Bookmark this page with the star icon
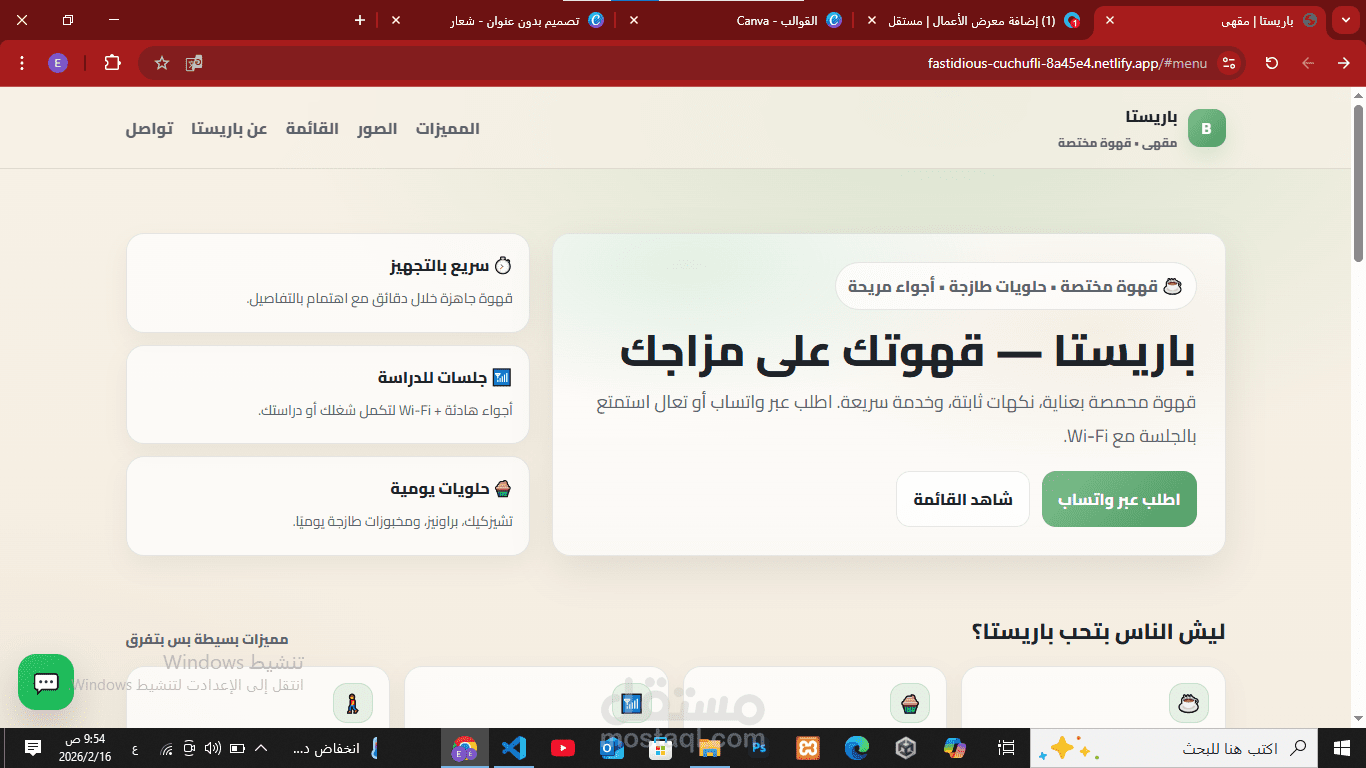Viewport: 1366px width, 768px height. pyautogui.click(x=162, y=63)
